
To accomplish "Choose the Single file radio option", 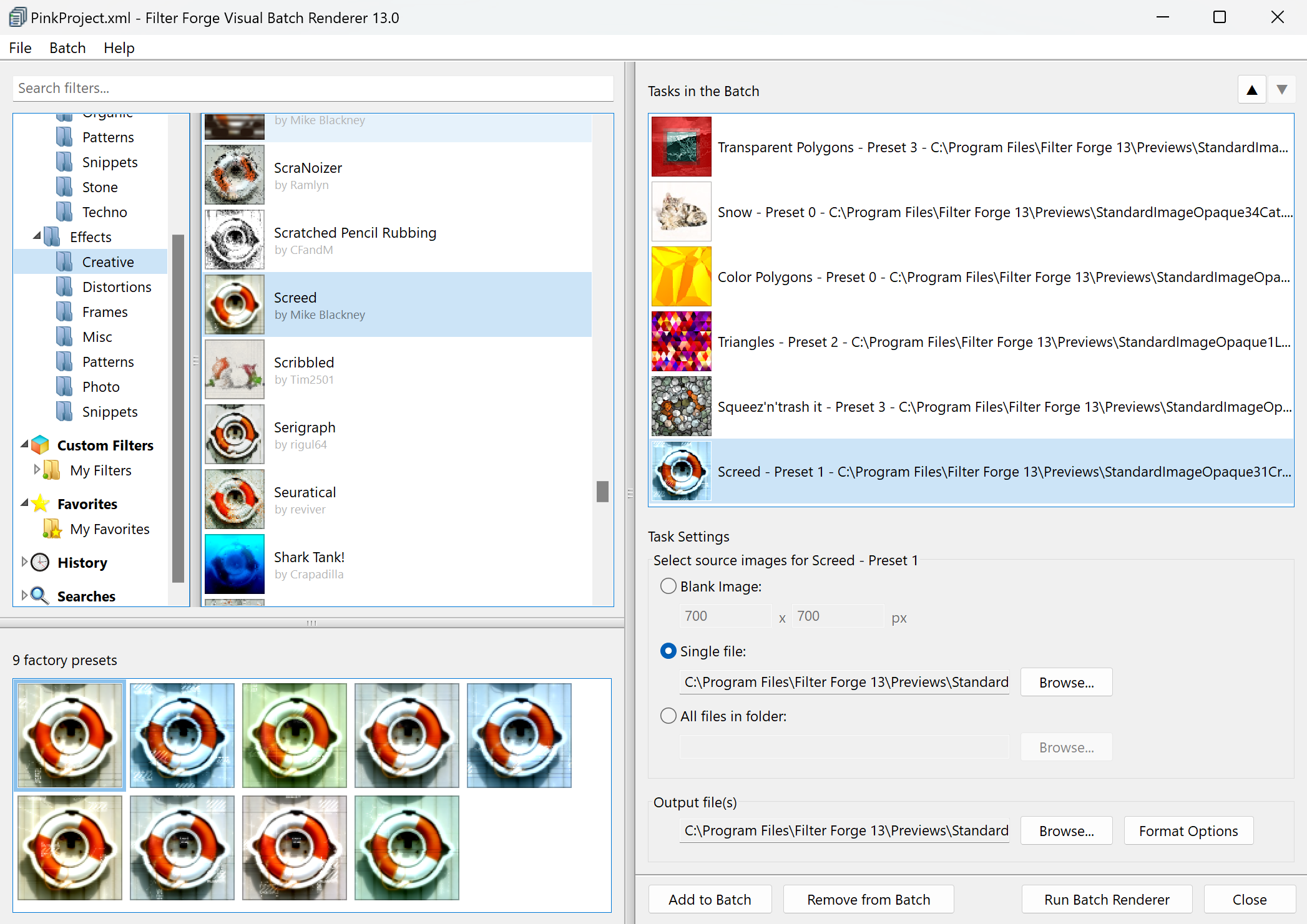I will (668, 651).
